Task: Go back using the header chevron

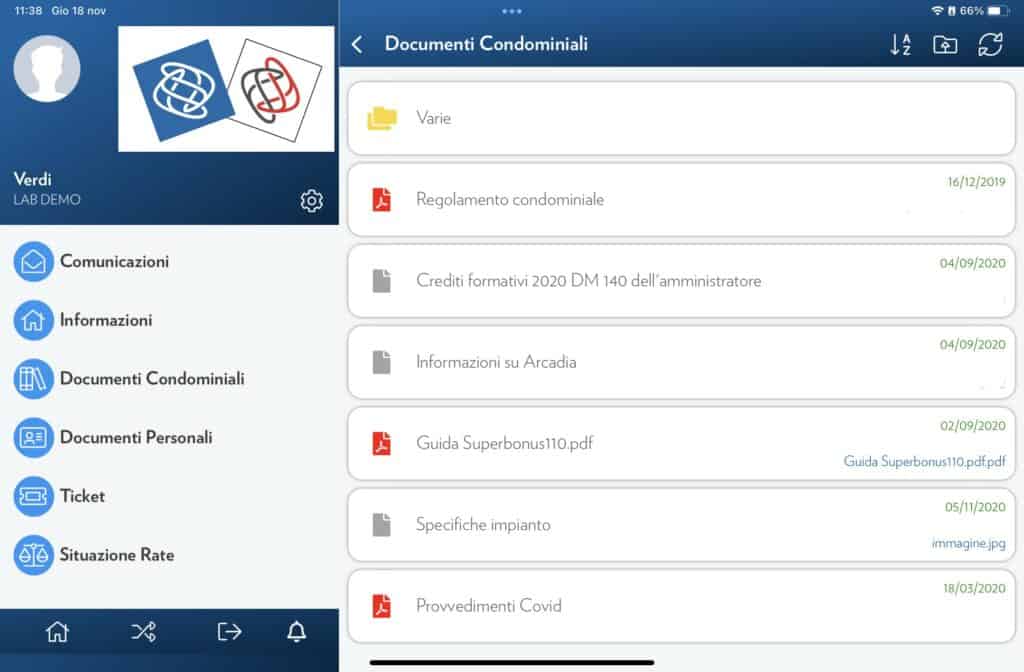Action: (x=357, y=44)
